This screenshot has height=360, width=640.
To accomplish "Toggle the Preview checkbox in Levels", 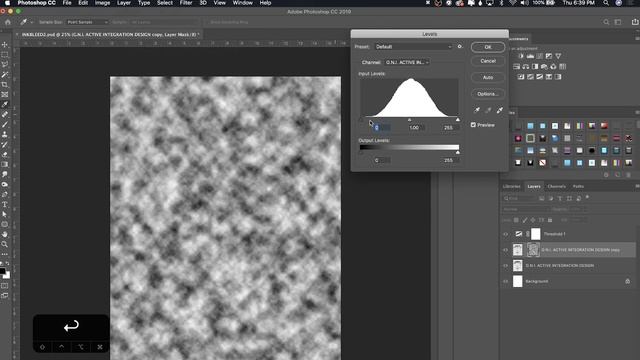I will click(473, 125).
